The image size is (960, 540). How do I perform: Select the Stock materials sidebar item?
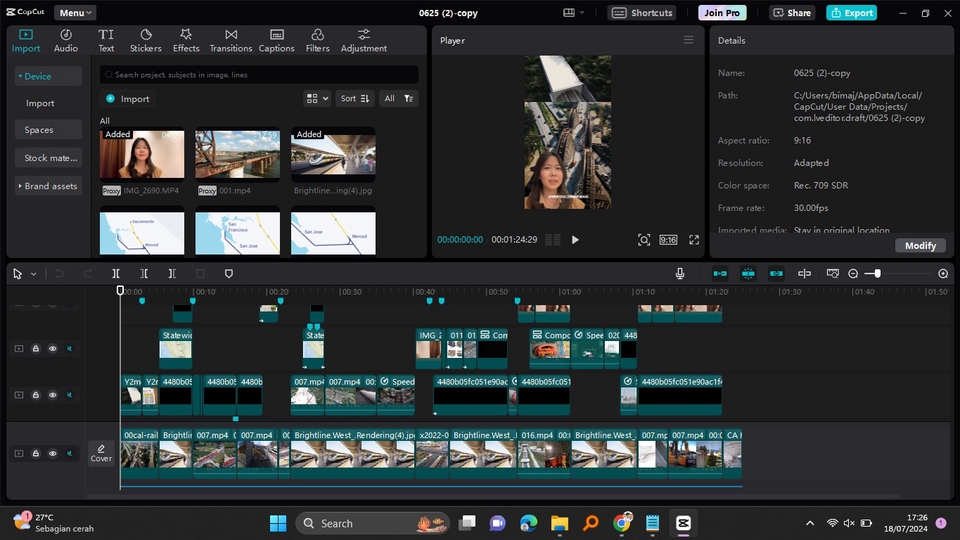coord(50,158)
